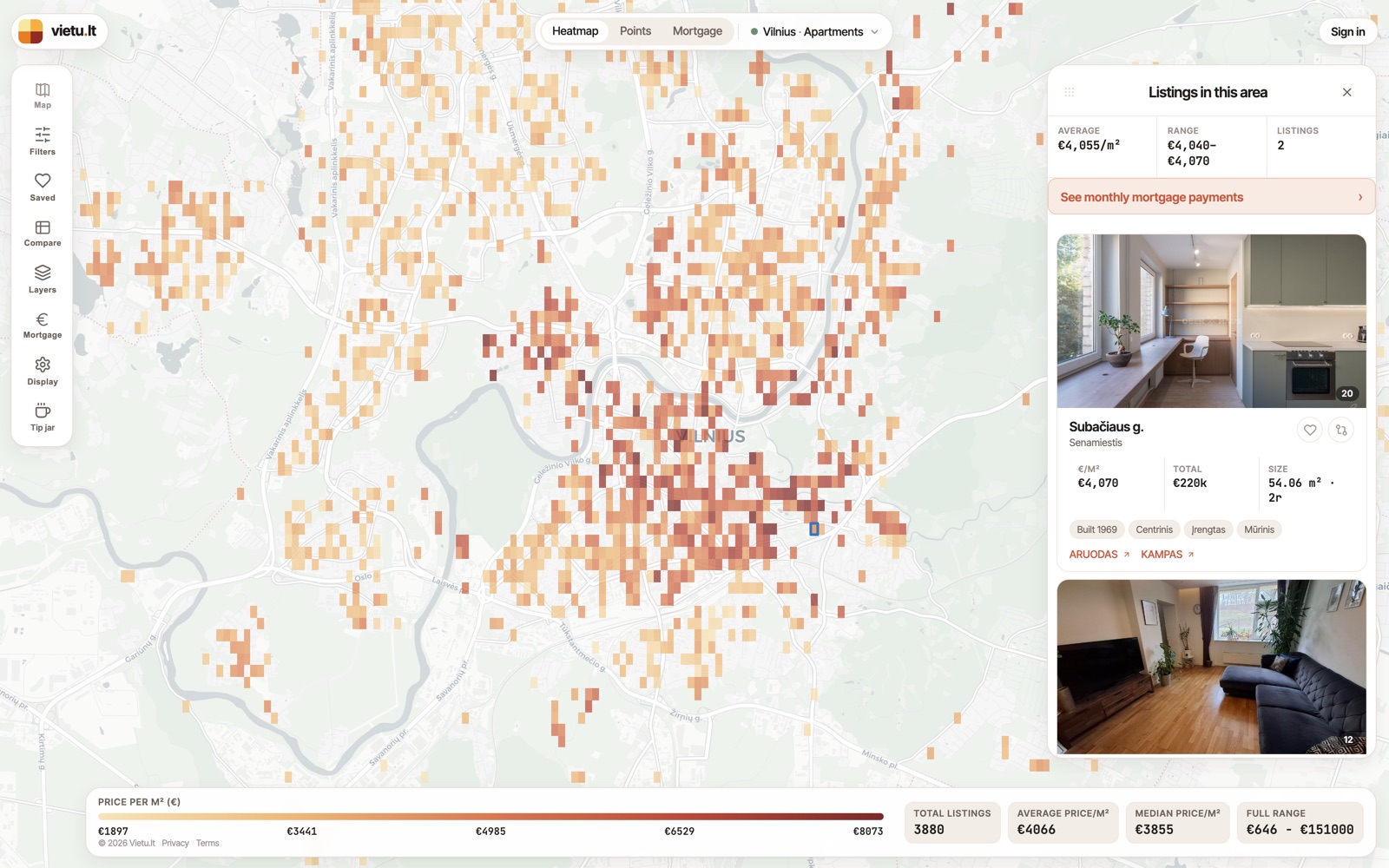Click the €4,055/m² average value
Viewport: 1389px width, 868px height.
point(1089,146)
